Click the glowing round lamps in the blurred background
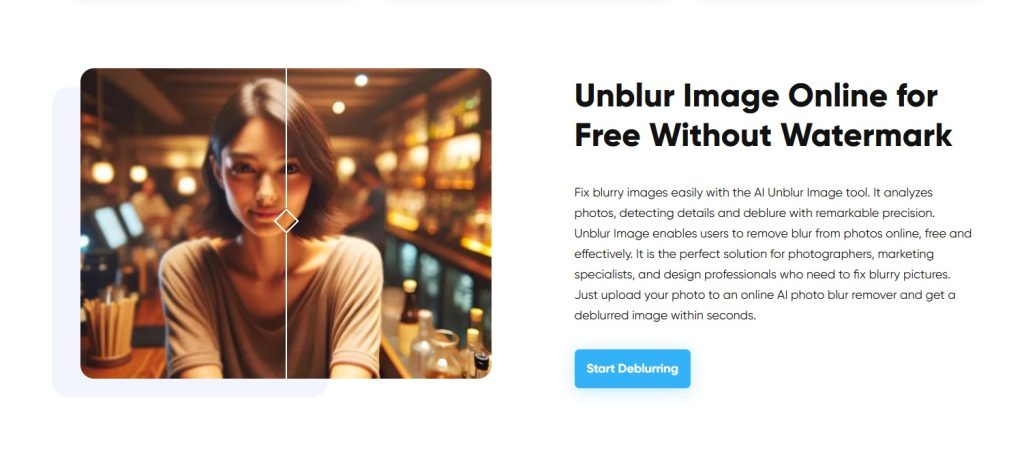Screen dimensions: 1024x451 point(139,178)
